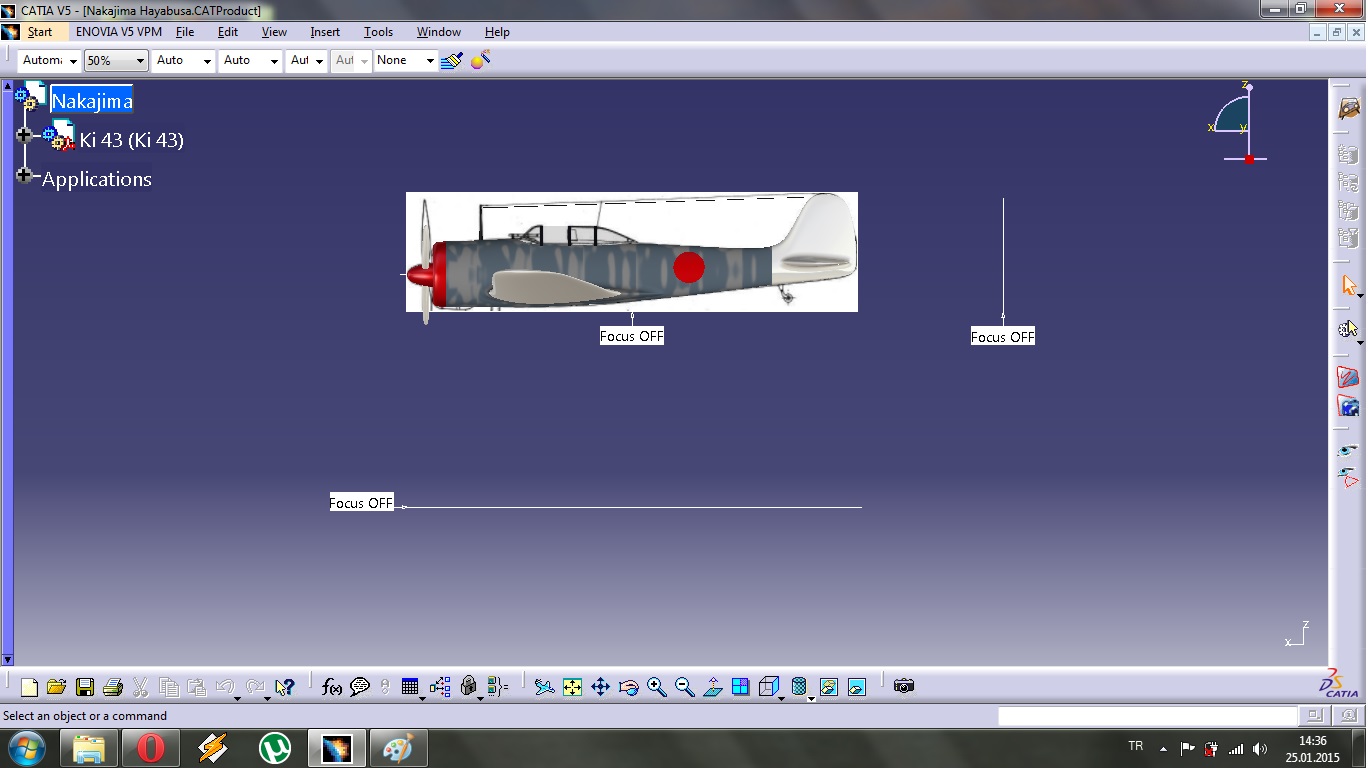Click the Shading render style icon
The height and width of the screenshot is (772, 1368).
point(799,687)
